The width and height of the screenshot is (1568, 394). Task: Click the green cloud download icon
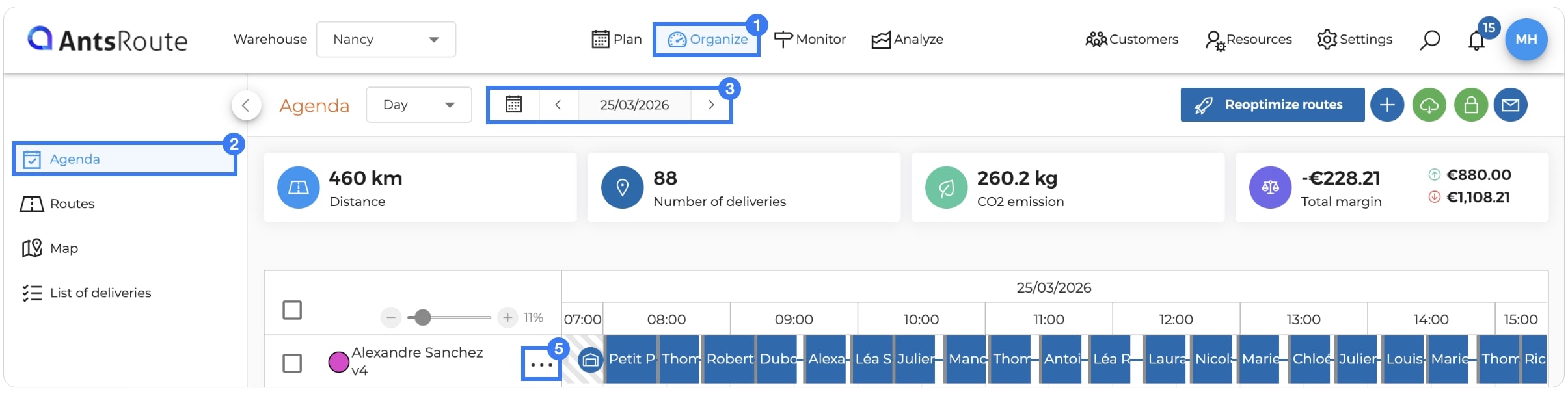tap(1429, 105)
